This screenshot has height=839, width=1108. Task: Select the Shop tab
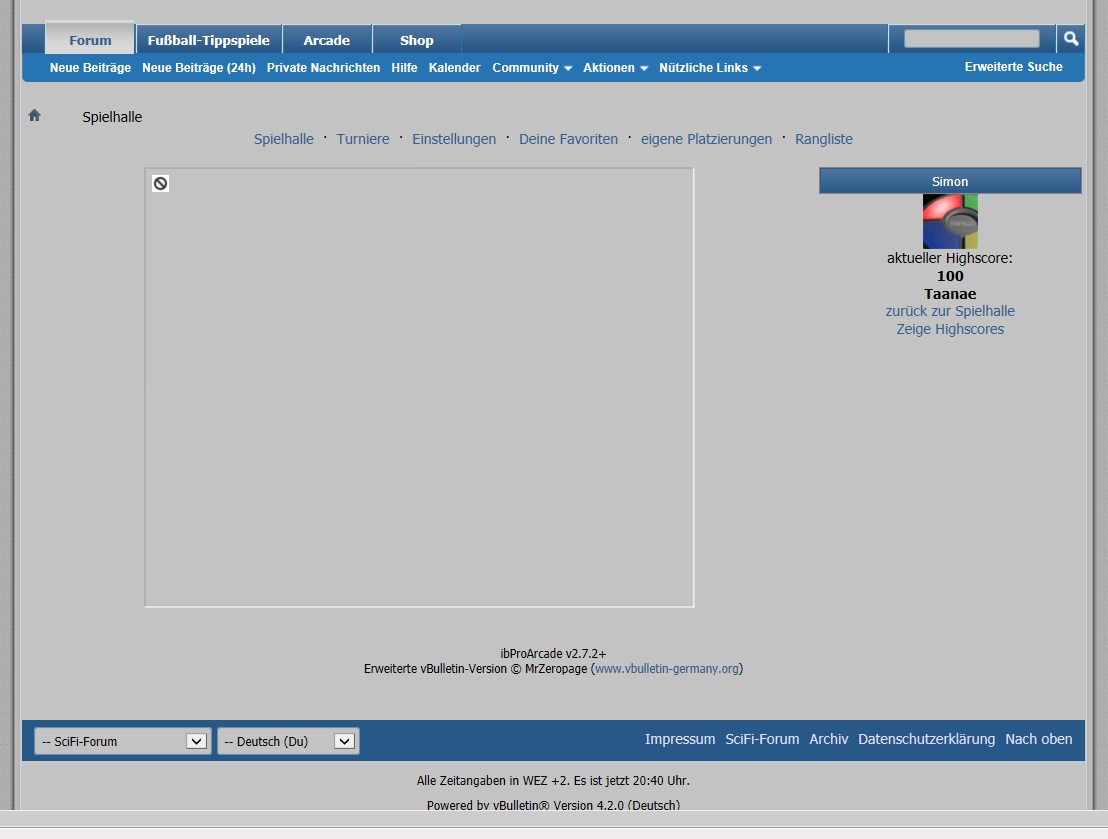tap(416, 40)
